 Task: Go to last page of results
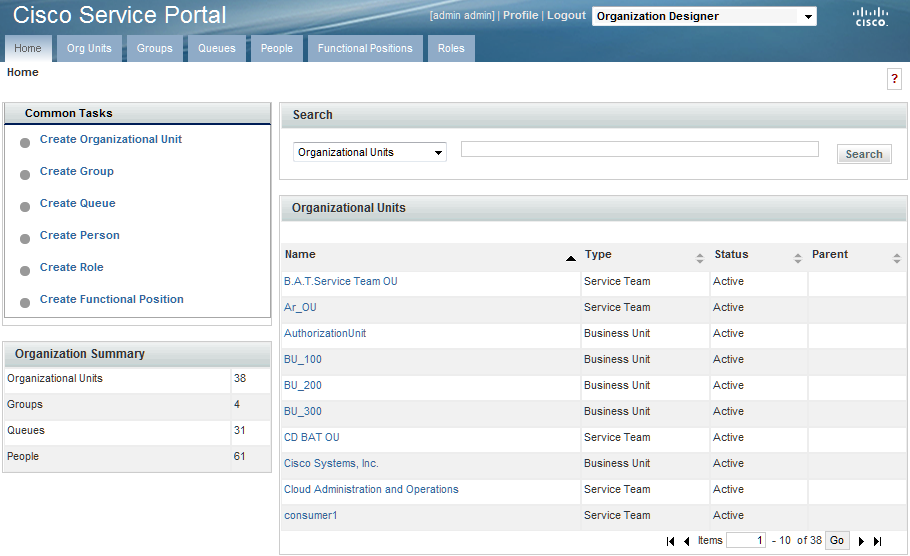coord(878,541)
